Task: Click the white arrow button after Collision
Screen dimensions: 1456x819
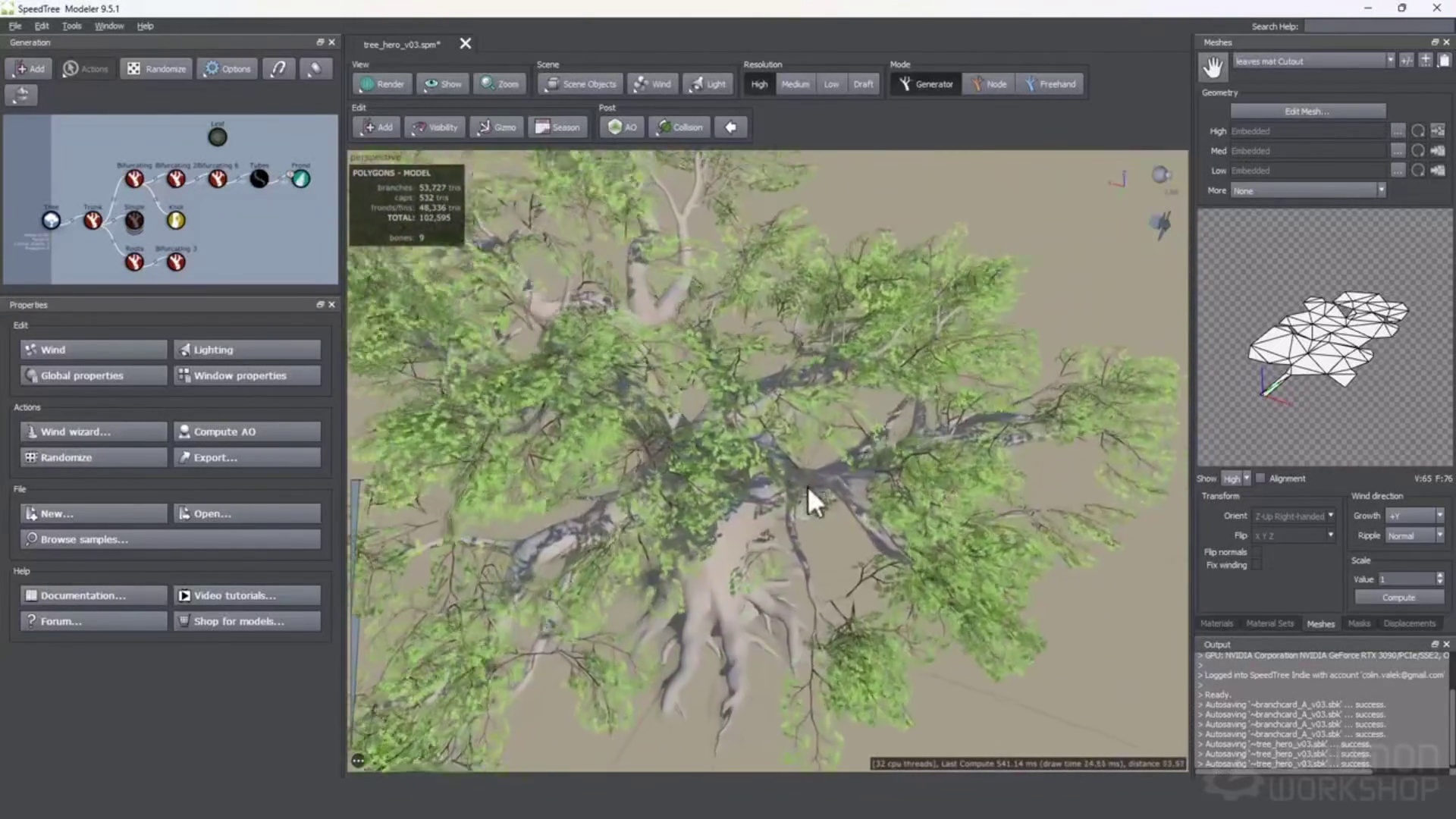Action: pyautogui.click(x=731, y=127)
